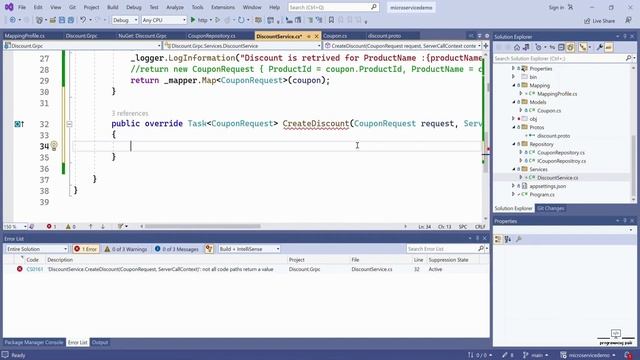Click the bookmark toolbar icon

[x=331, y=20]
